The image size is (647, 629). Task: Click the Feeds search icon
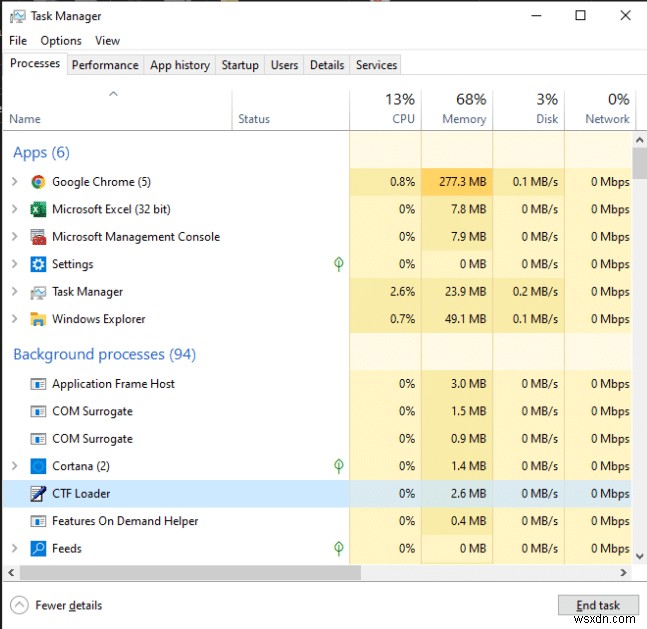[38, 549]
